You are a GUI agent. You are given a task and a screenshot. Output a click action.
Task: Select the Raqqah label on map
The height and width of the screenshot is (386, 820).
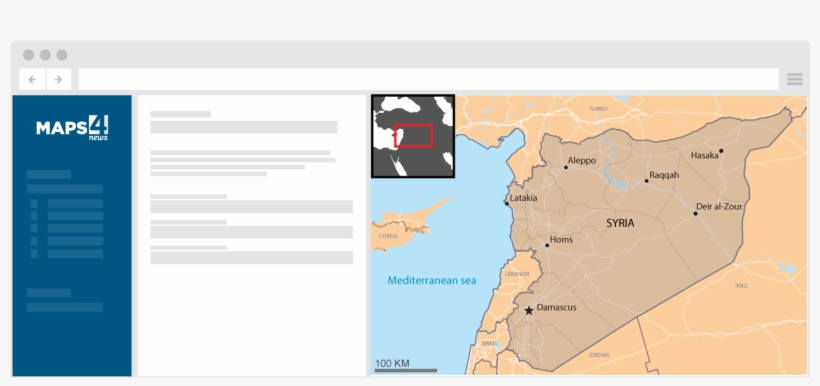click(664, 175)
